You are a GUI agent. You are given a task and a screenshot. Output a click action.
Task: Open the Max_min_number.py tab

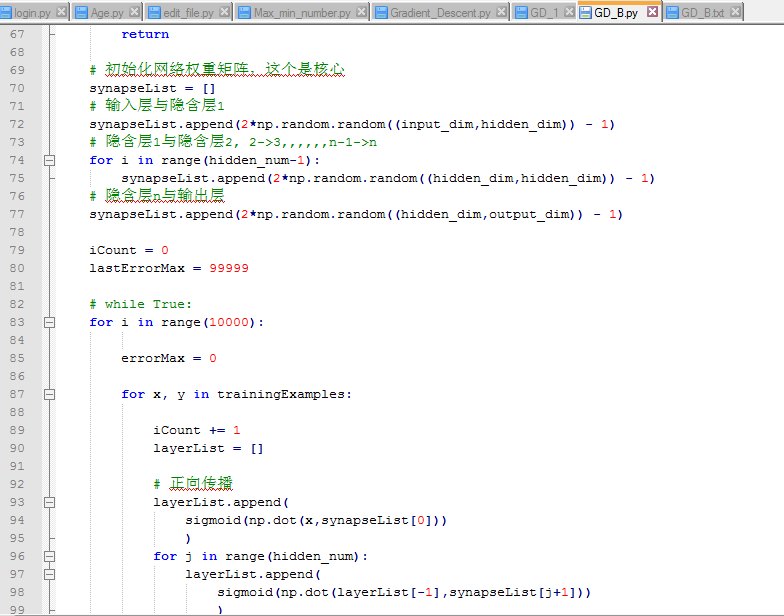[302, 12]
